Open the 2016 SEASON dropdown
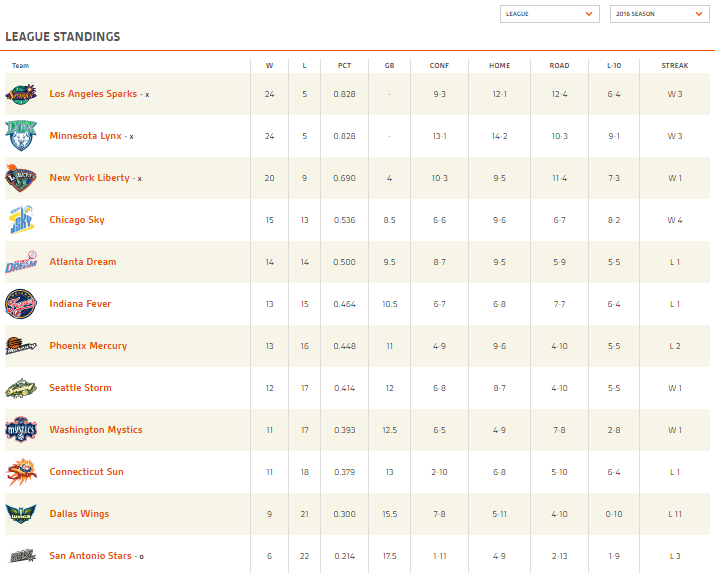Viewport: 715px width, 573px height. [x=659, y=14]
